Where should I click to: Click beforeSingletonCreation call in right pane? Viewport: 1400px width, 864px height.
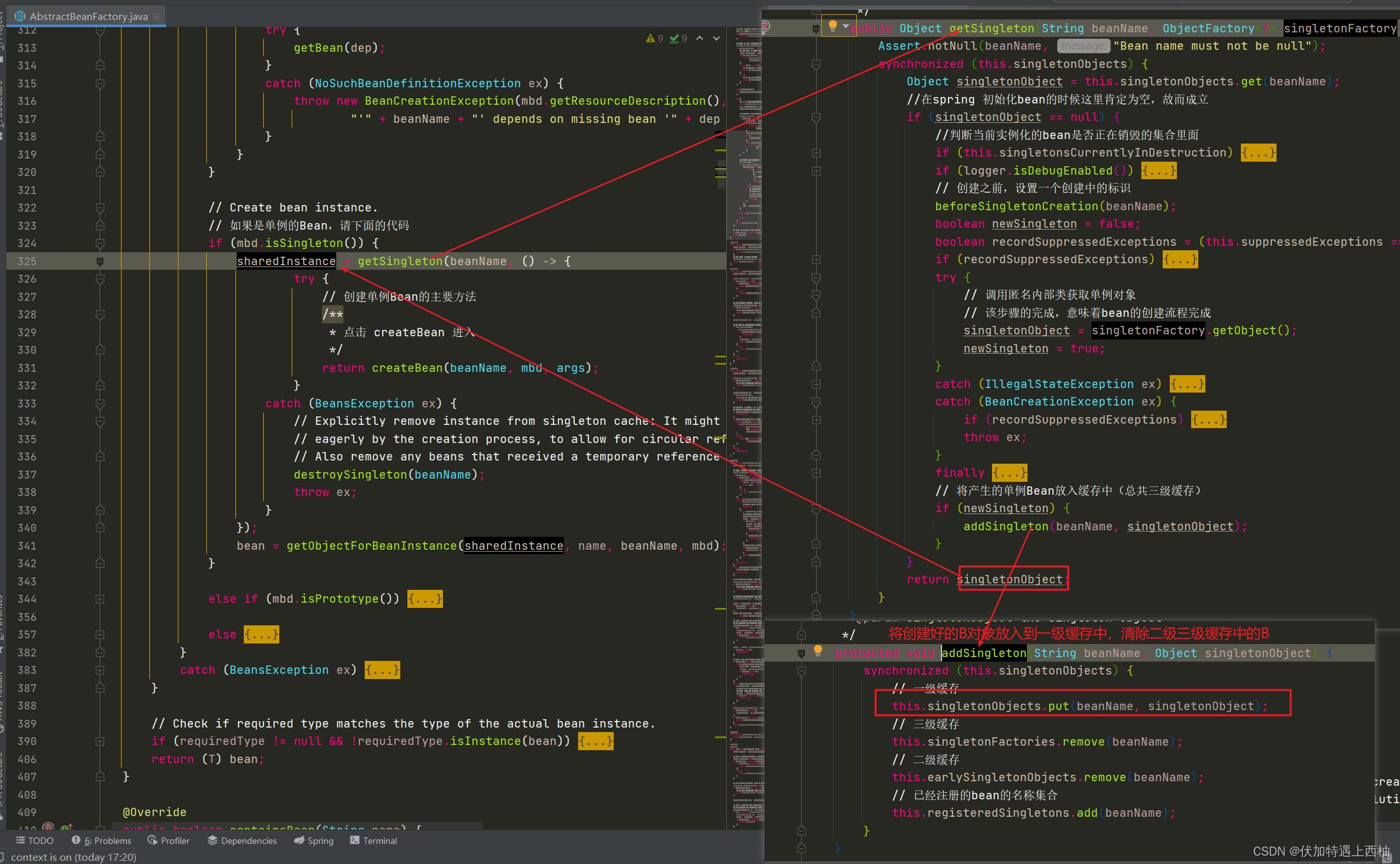(1017, 206)
